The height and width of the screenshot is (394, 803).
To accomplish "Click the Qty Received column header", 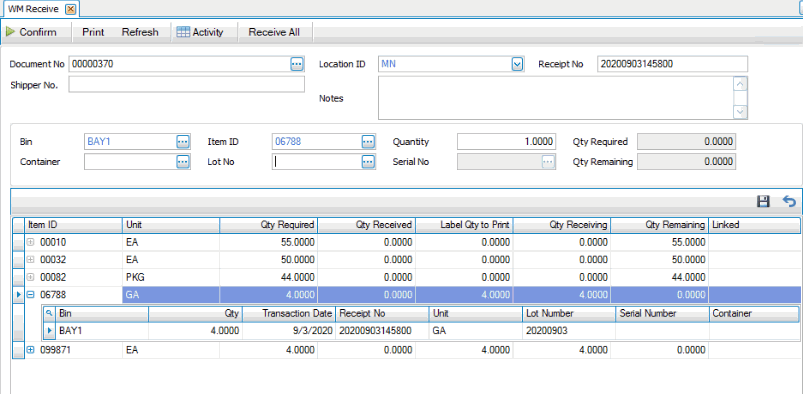I will (x=367, y=225).
